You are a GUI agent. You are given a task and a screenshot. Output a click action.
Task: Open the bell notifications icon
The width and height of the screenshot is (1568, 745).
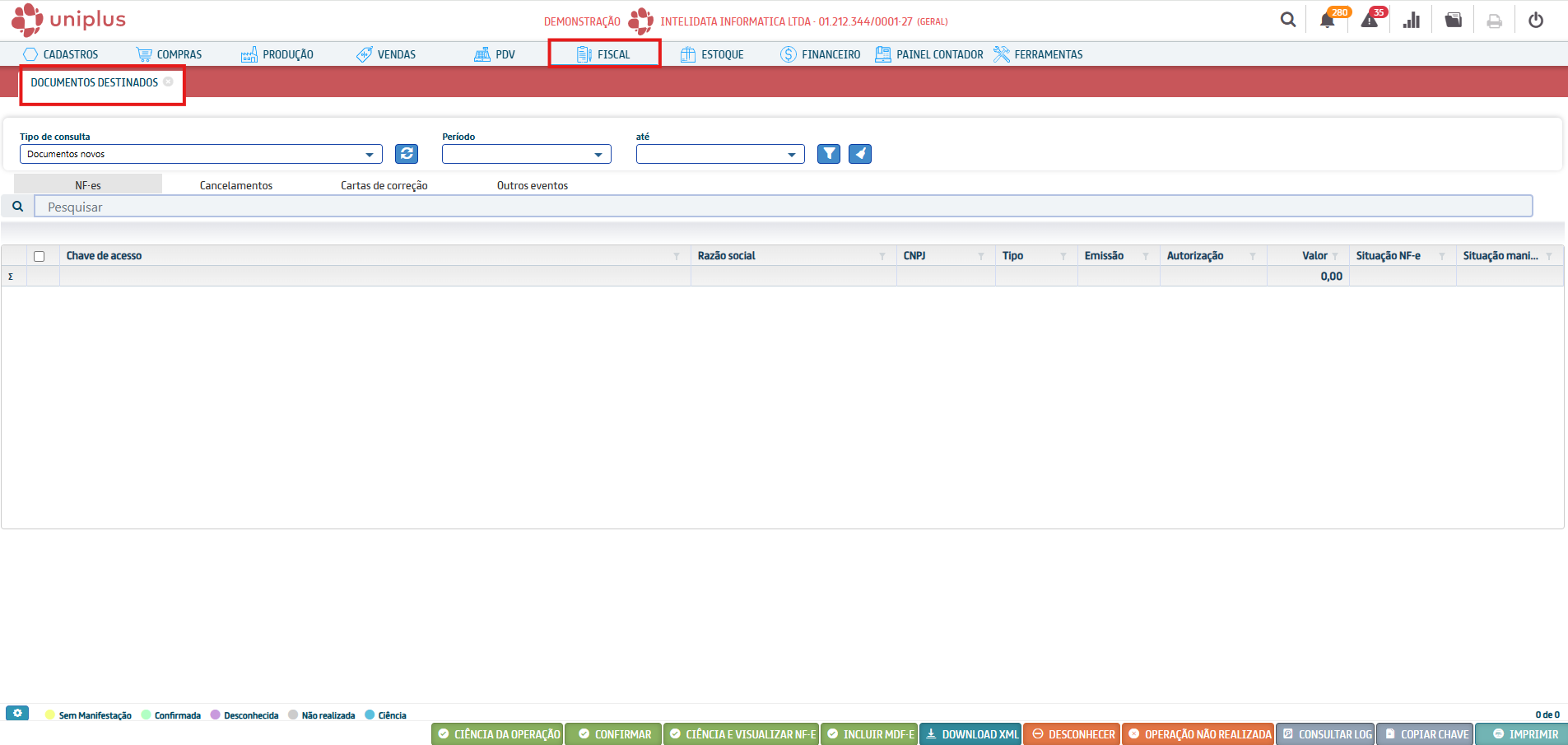click(1327, 21)
